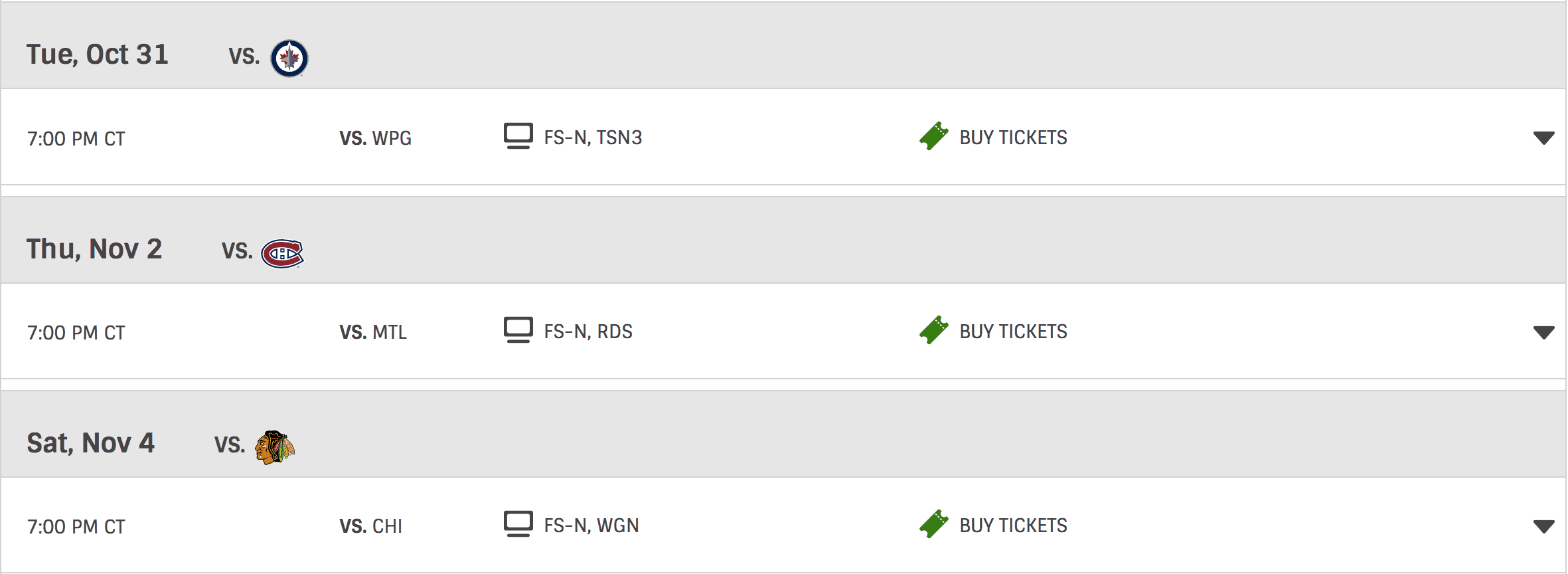Click the Montreal Canadiens team logo
The width and height of the screenshot is (1568, 574).
[282, 253]
